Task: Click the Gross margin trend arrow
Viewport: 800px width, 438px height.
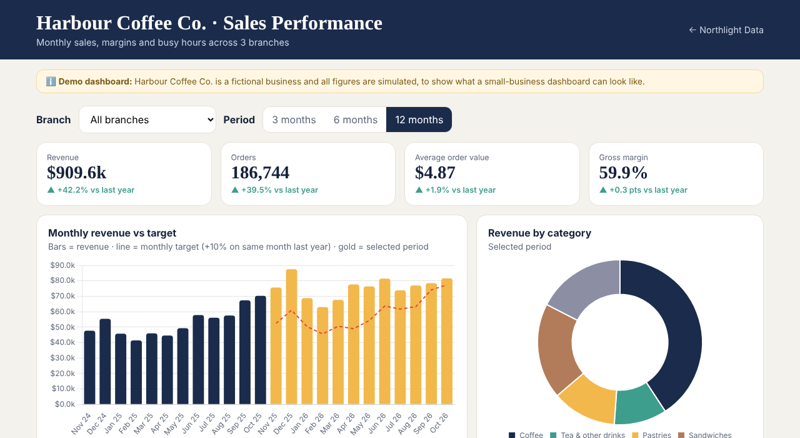Action: (x=603, y=190)
